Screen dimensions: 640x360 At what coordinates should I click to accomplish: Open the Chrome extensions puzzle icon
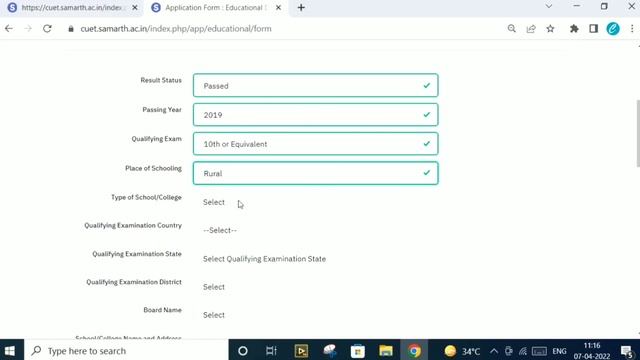click(x=574, y=29)
